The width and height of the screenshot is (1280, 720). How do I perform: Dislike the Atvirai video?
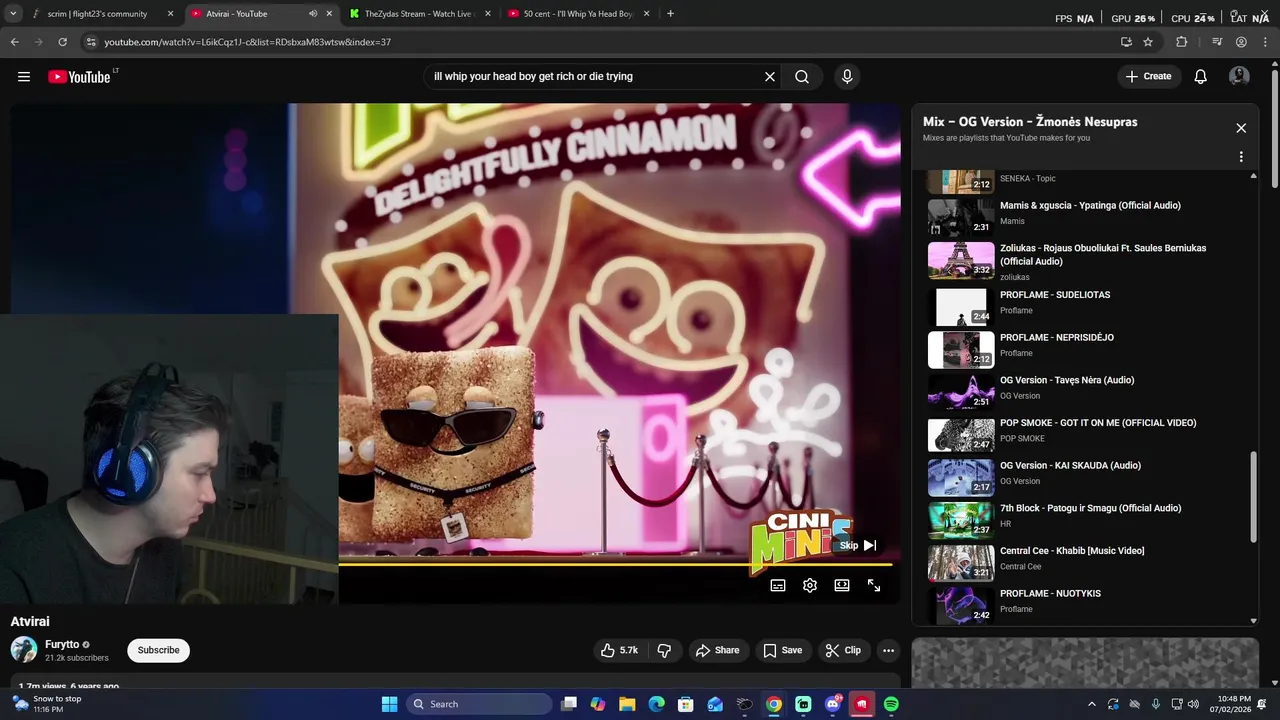point(664,650)
